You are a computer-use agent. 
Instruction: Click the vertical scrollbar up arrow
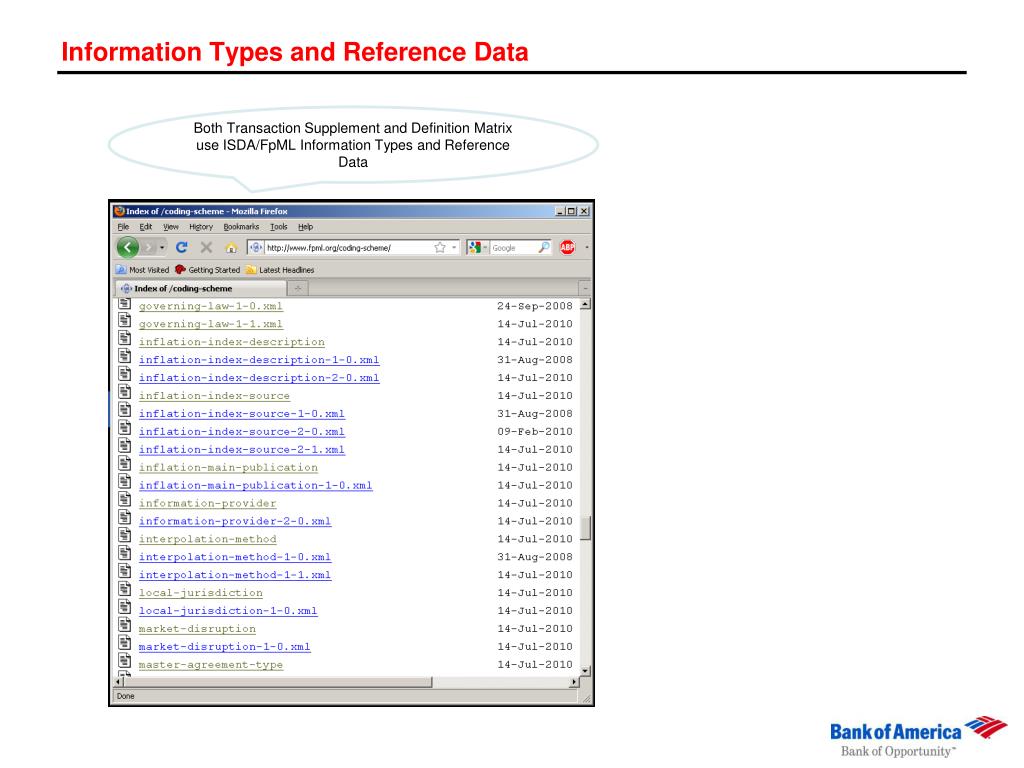coord(586,304)
